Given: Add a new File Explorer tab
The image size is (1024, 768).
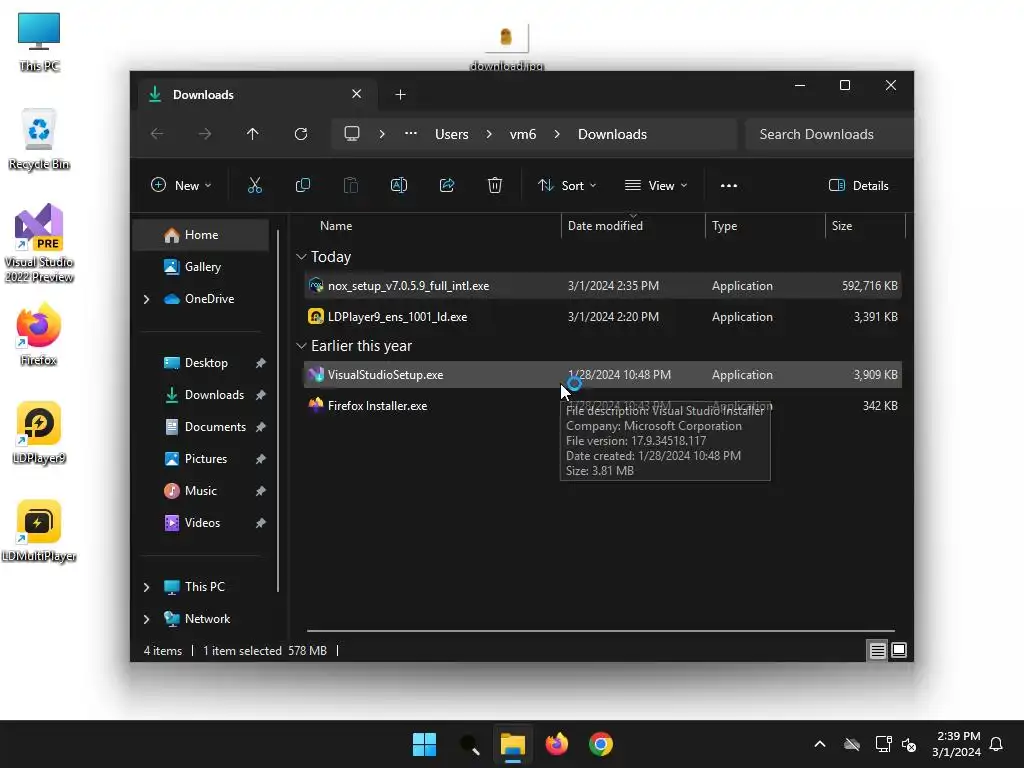Looking at the screenshot, I should pos(400,95).
